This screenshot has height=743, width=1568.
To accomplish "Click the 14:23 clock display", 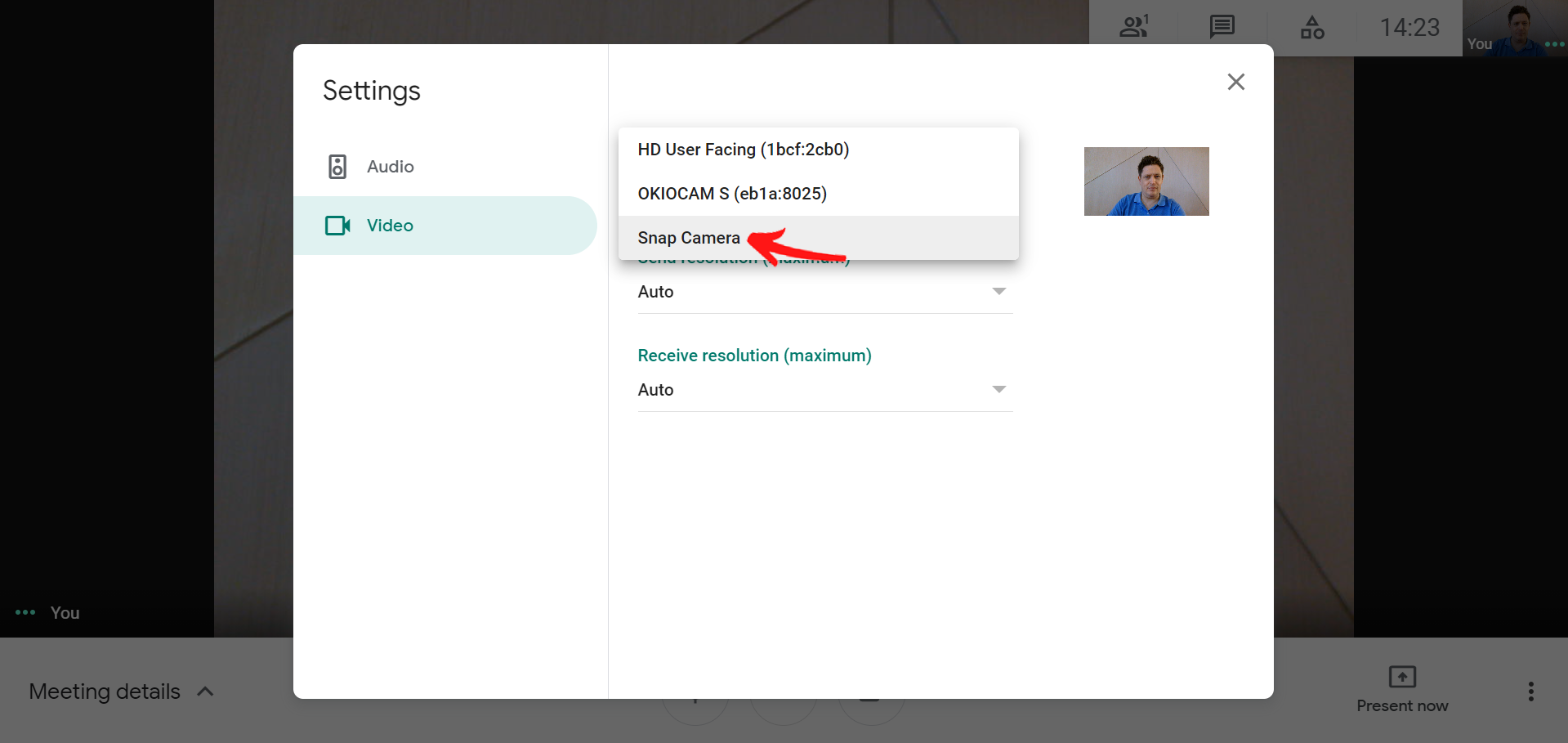I will click(x=1409, y=28).
